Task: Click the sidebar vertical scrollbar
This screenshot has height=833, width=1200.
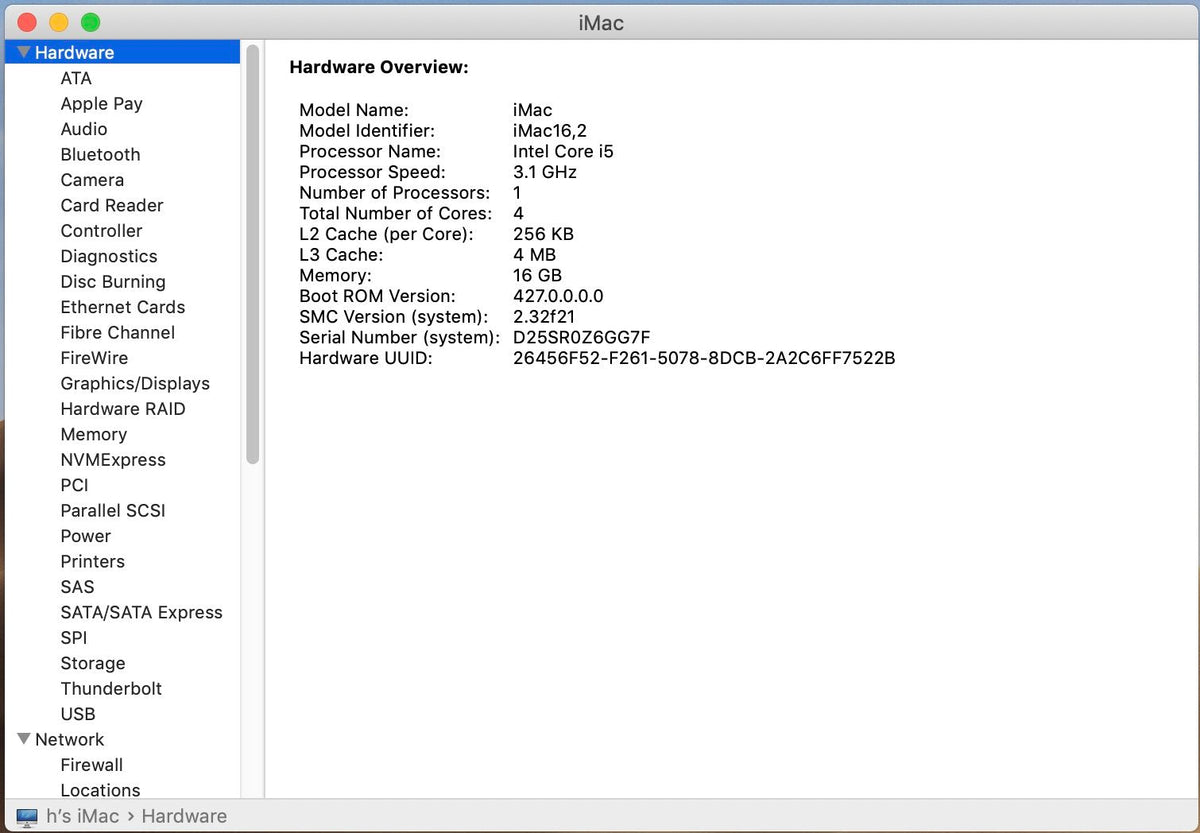Action: [x=253, y=254]
